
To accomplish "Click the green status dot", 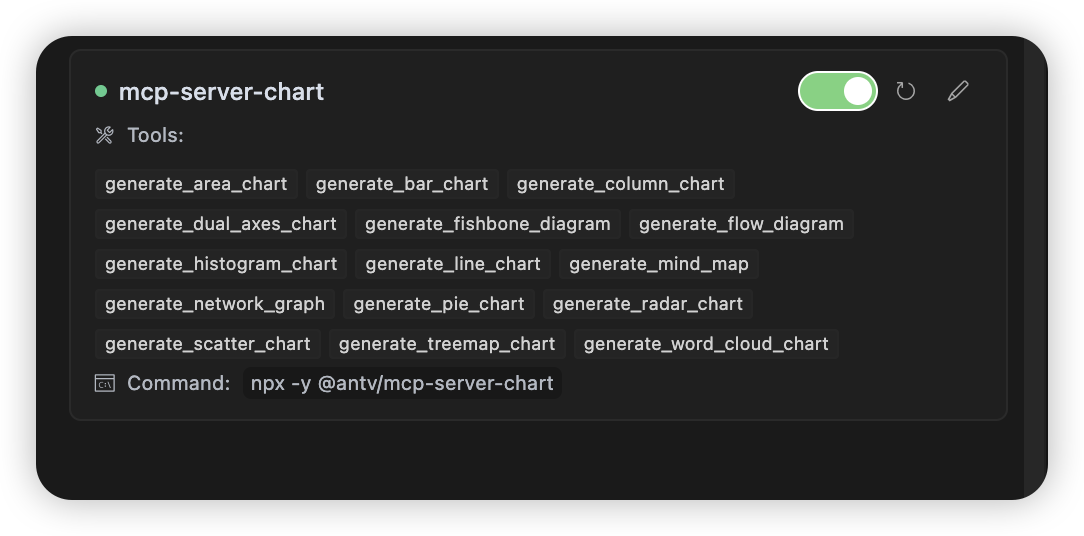I will coord(101,91).
